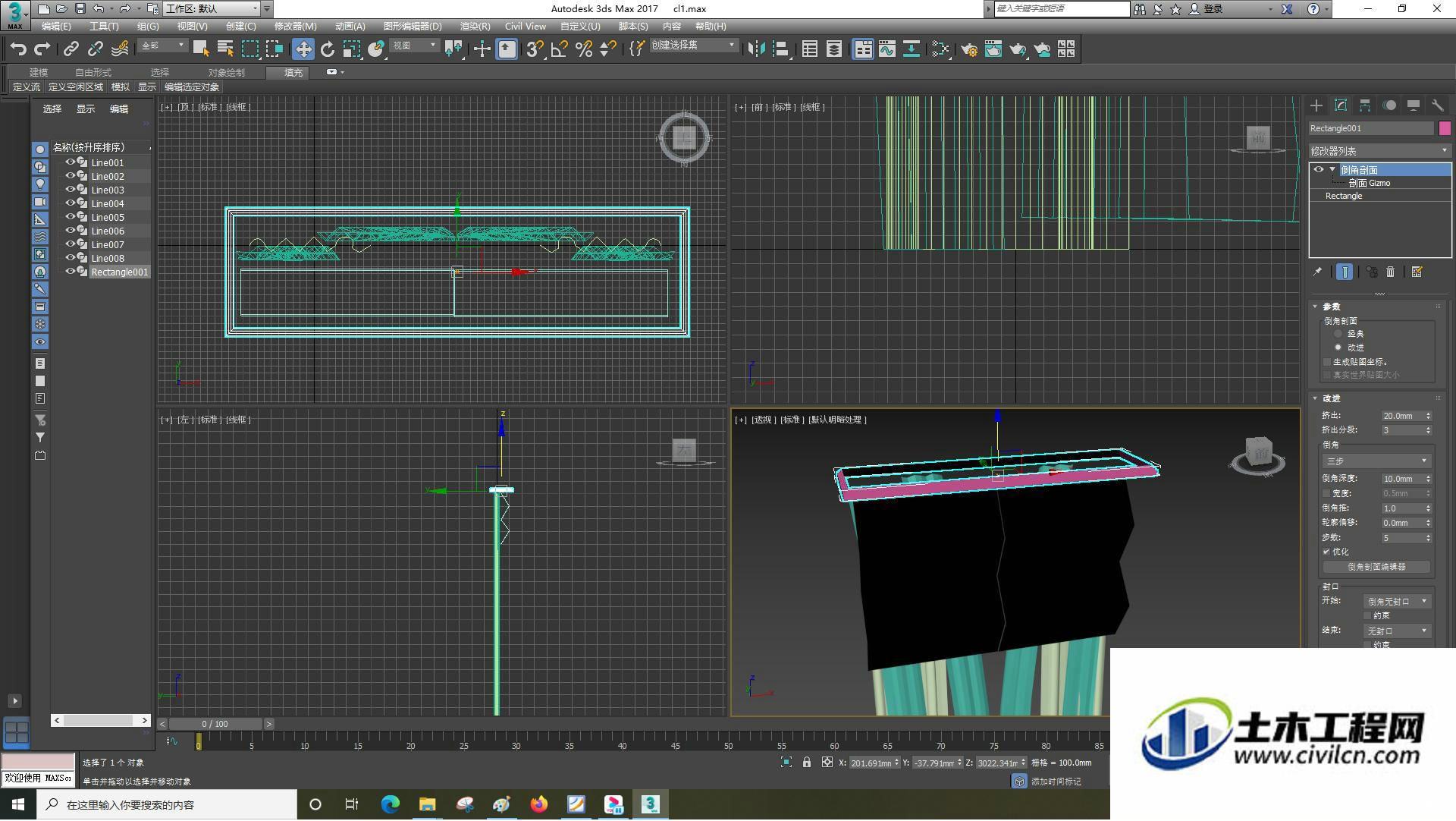Click Configure Modifier Sets icon
Viewport: 1456px width, 821px height.
pyautogui.click(x=1417, y=272)
